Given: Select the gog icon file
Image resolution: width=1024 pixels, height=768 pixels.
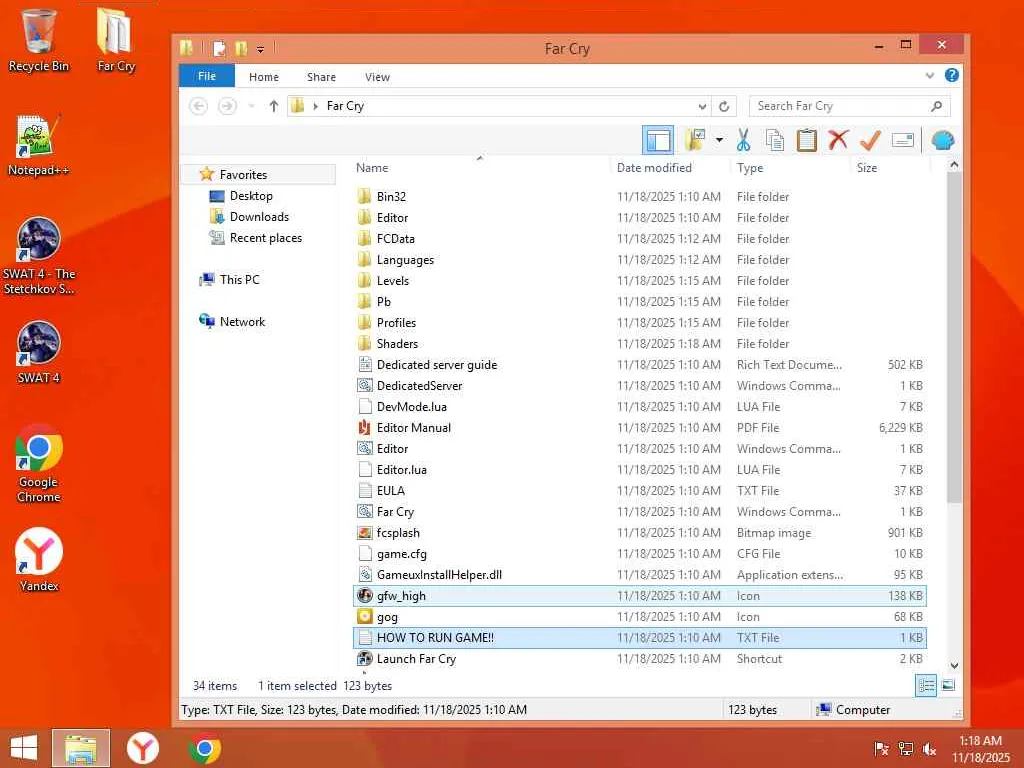Looking at the screenshot, I should point(639,616).
